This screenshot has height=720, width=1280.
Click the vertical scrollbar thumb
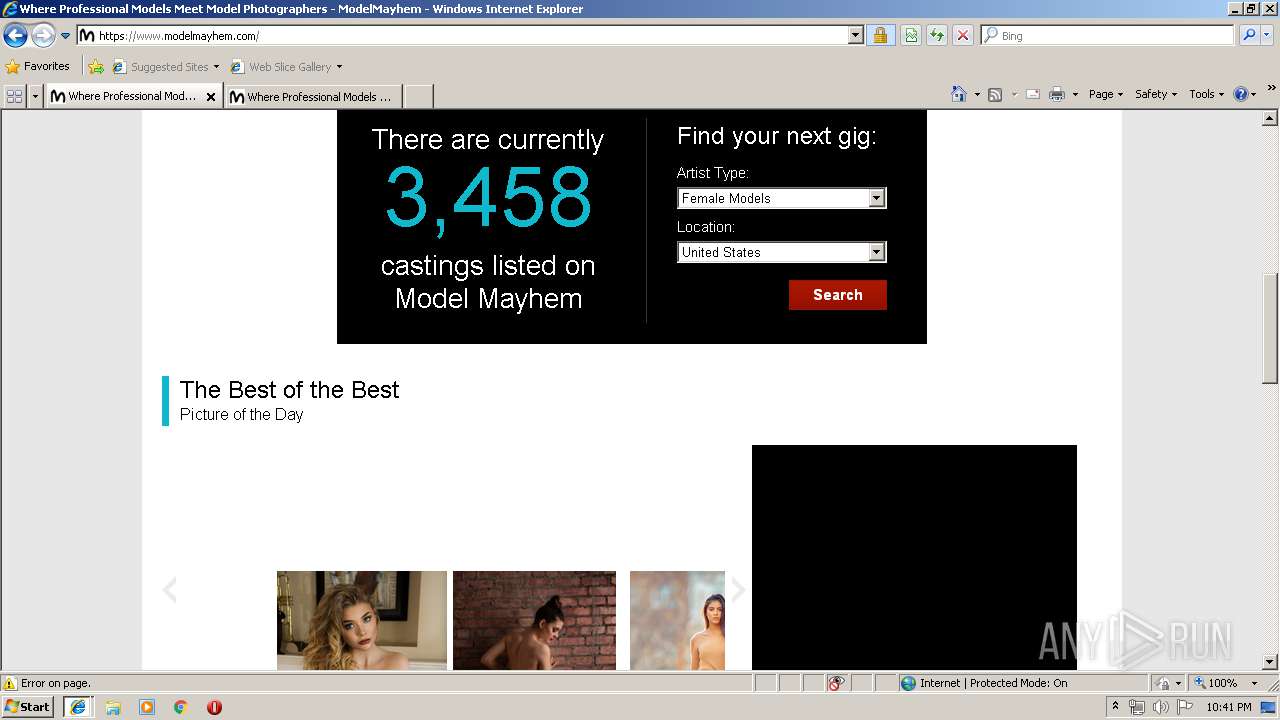click(x=1270, y=328)
